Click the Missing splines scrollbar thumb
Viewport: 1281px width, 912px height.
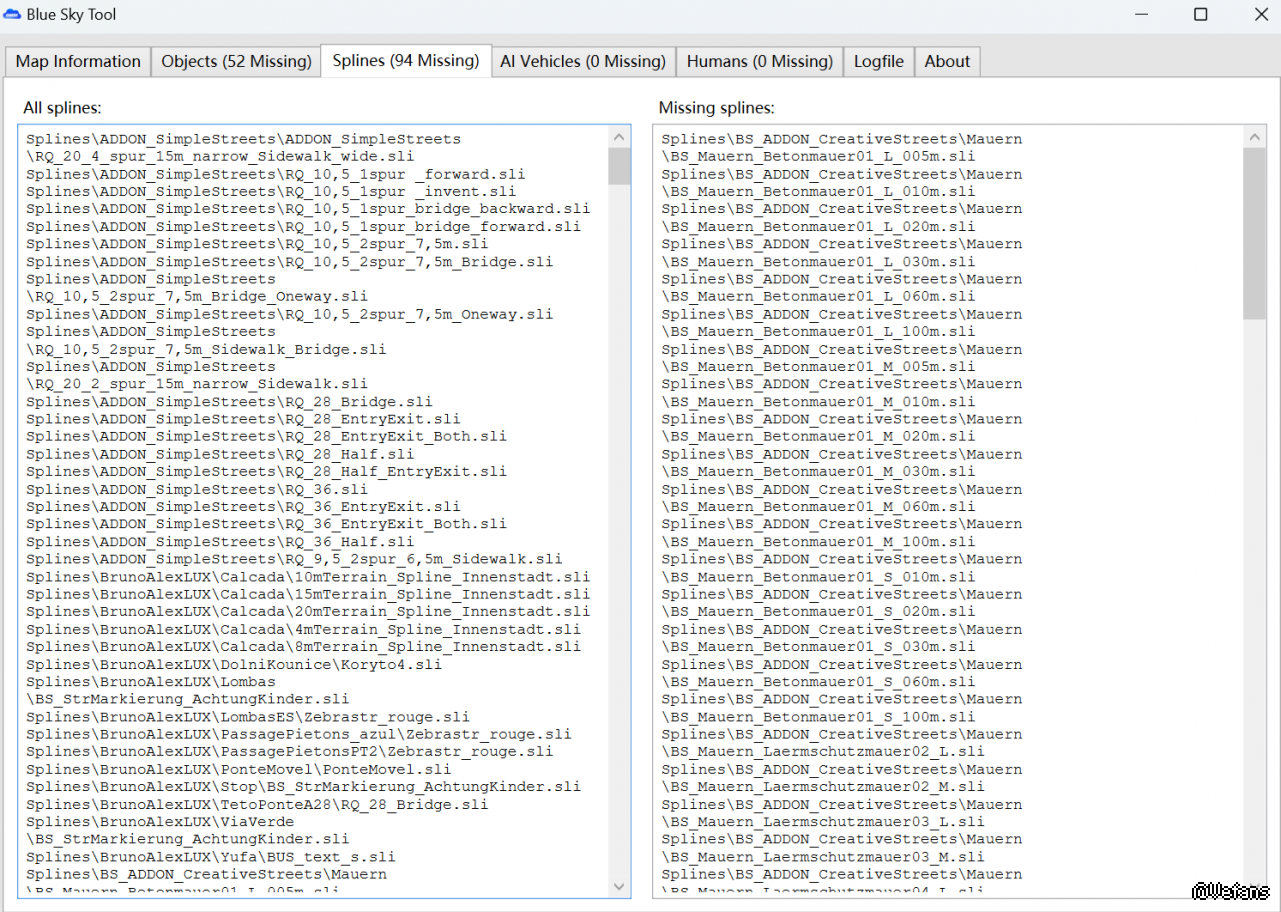click(x=1254, y=234)
